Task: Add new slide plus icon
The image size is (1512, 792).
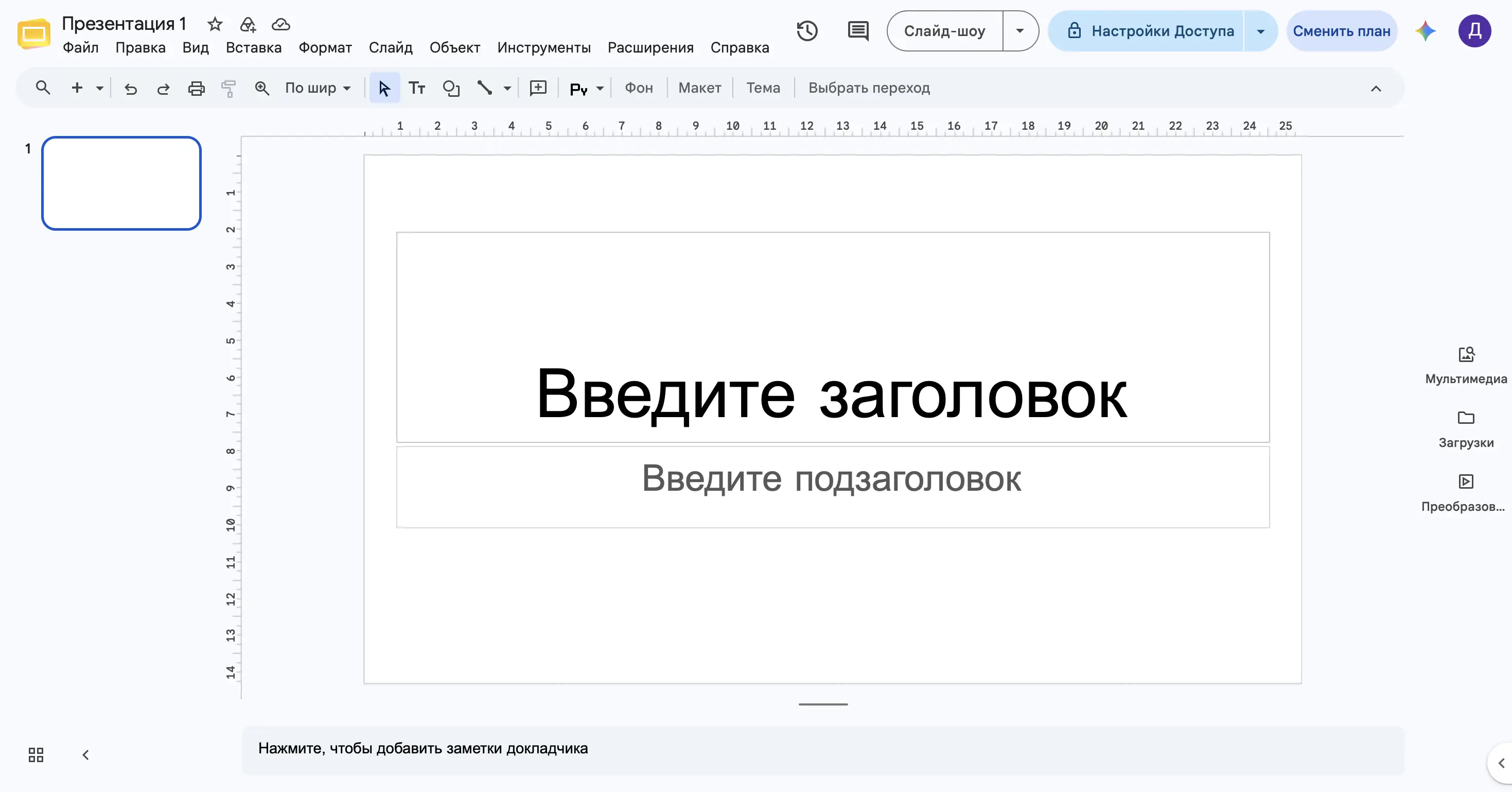Action: [x=77, y=88]
